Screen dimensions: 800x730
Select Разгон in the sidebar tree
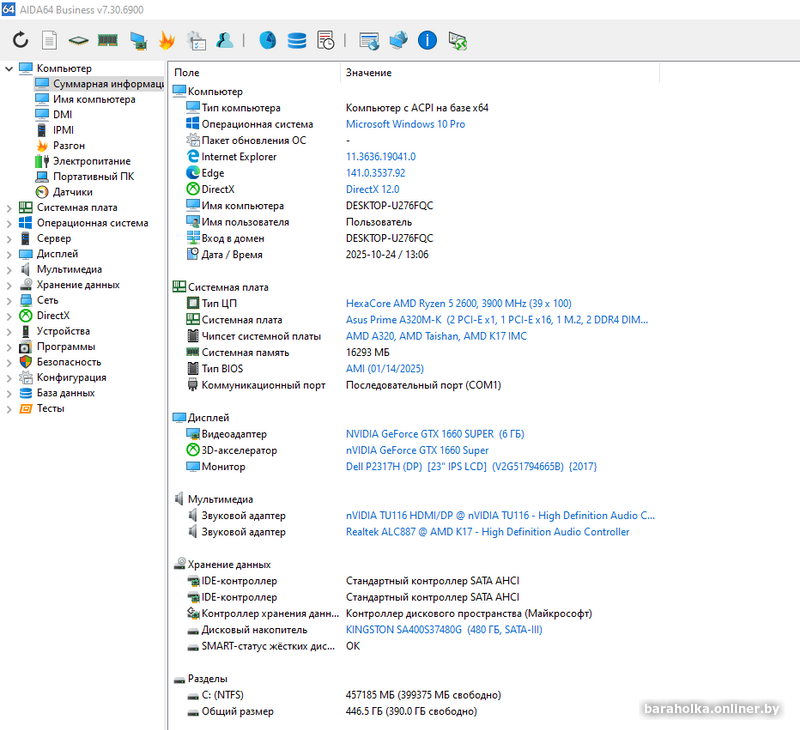click(x=68, y=146)
